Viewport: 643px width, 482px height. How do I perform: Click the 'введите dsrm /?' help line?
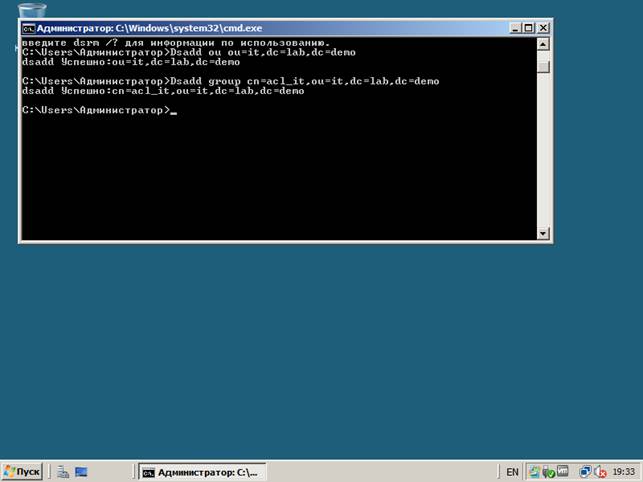coord(176,43)
